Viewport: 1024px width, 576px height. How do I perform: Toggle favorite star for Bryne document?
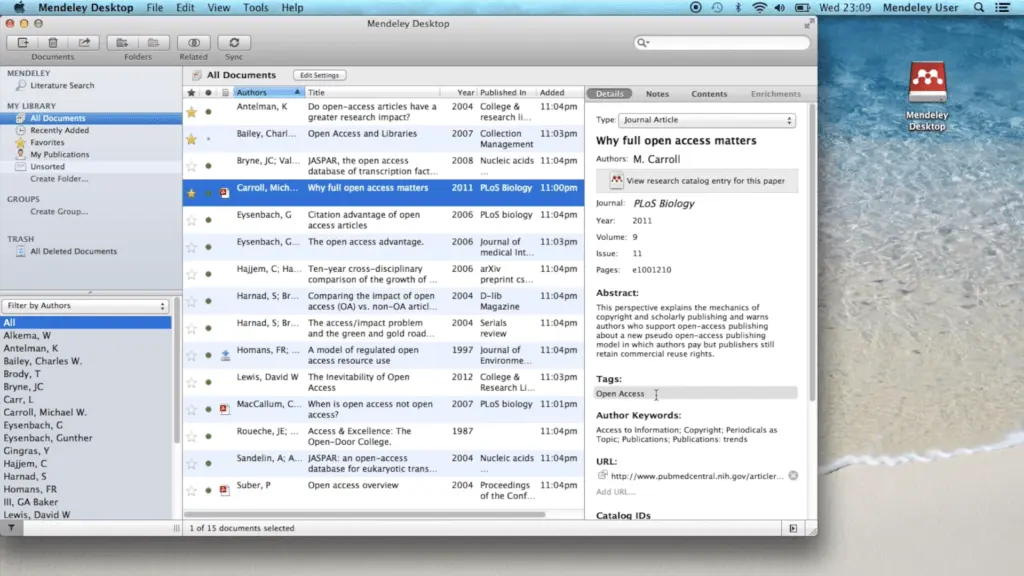(191, 166)
